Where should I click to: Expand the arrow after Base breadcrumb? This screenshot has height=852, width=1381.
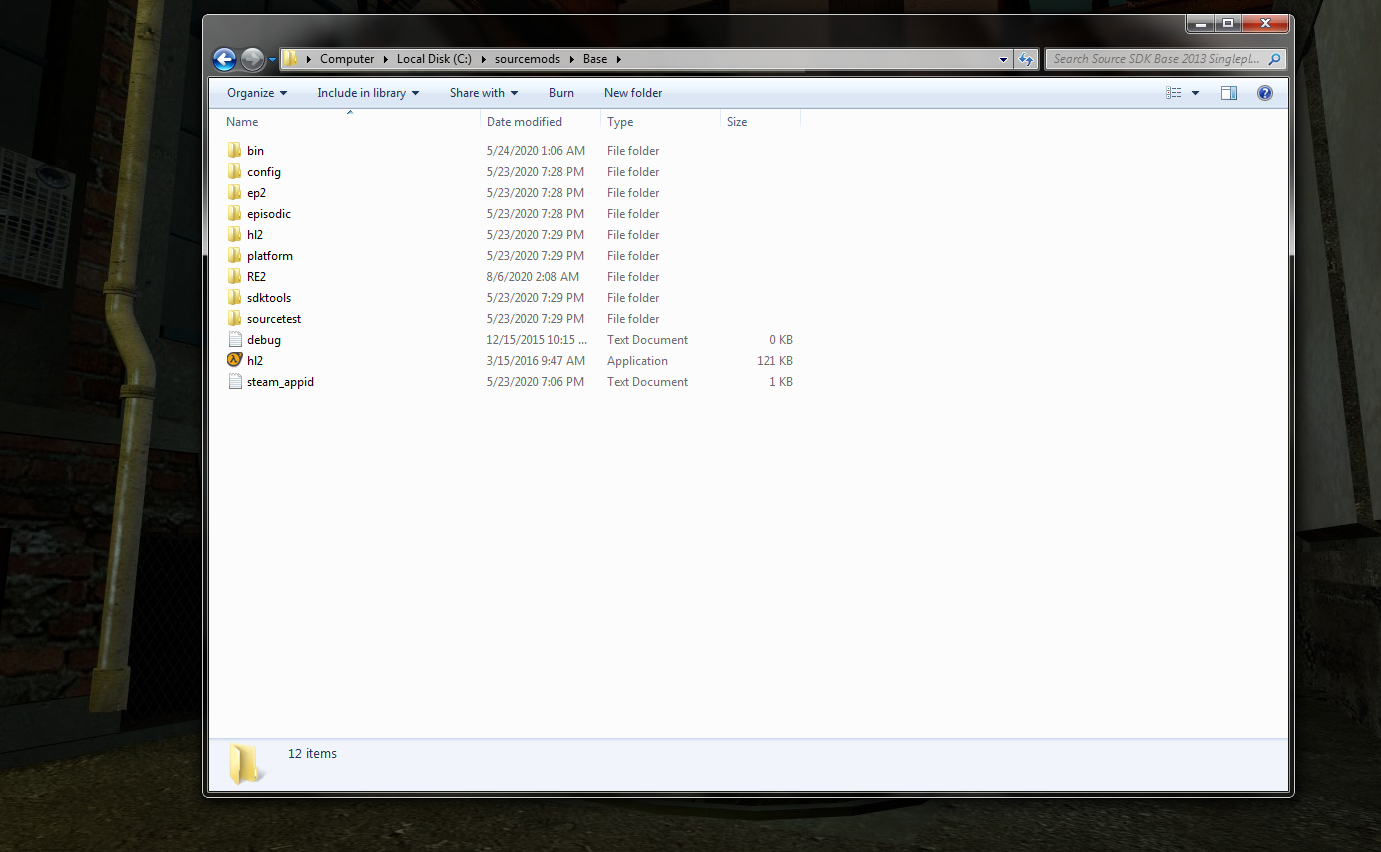(x=619, y=59)
